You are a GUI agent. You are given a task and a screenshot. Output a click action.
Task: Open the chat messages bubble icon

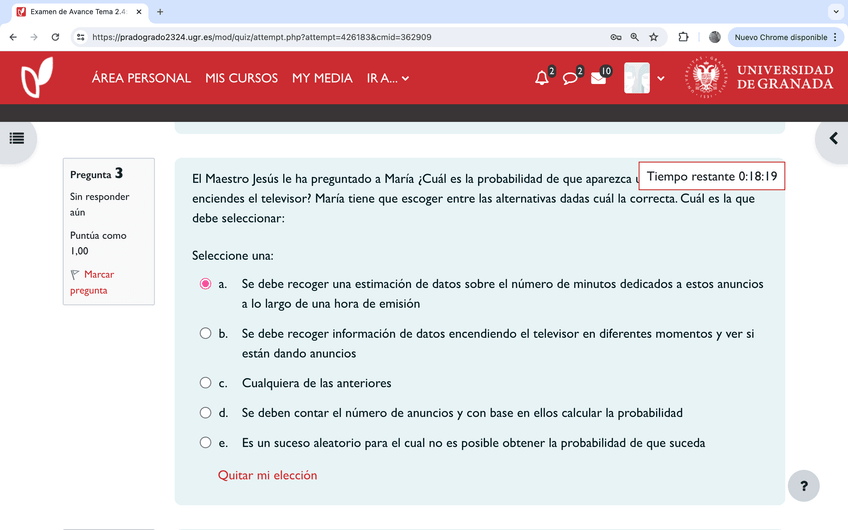pos(570,78)
